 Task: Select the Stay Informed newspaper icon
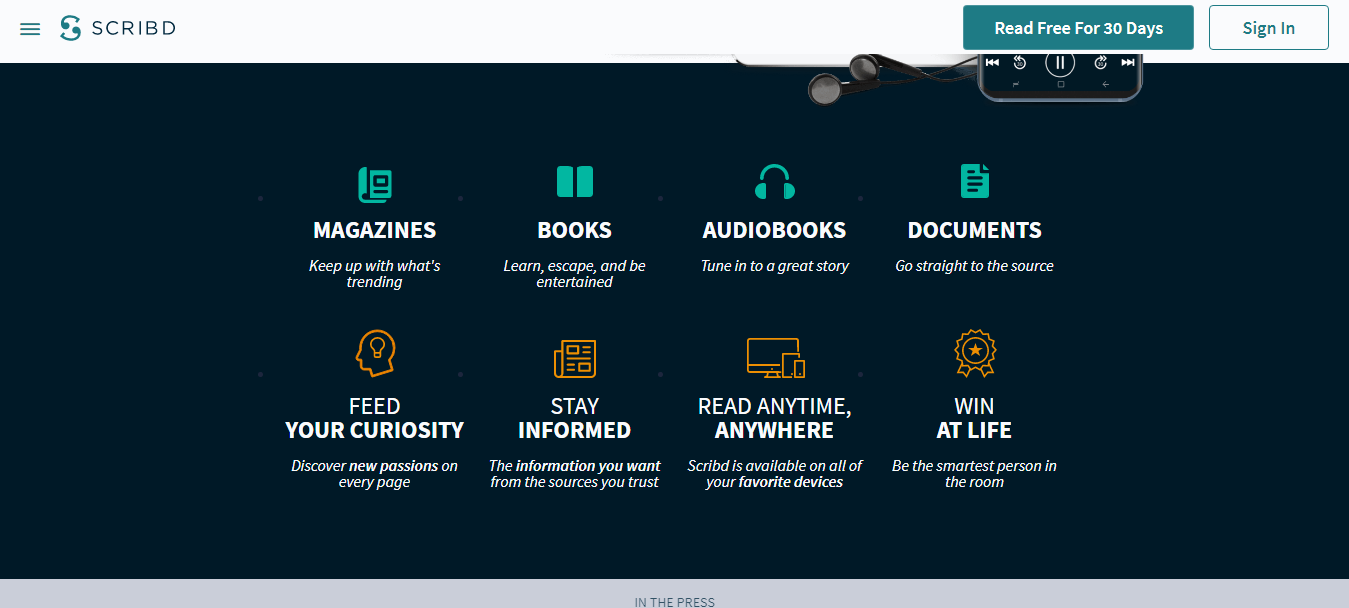(x=574, y=357)
